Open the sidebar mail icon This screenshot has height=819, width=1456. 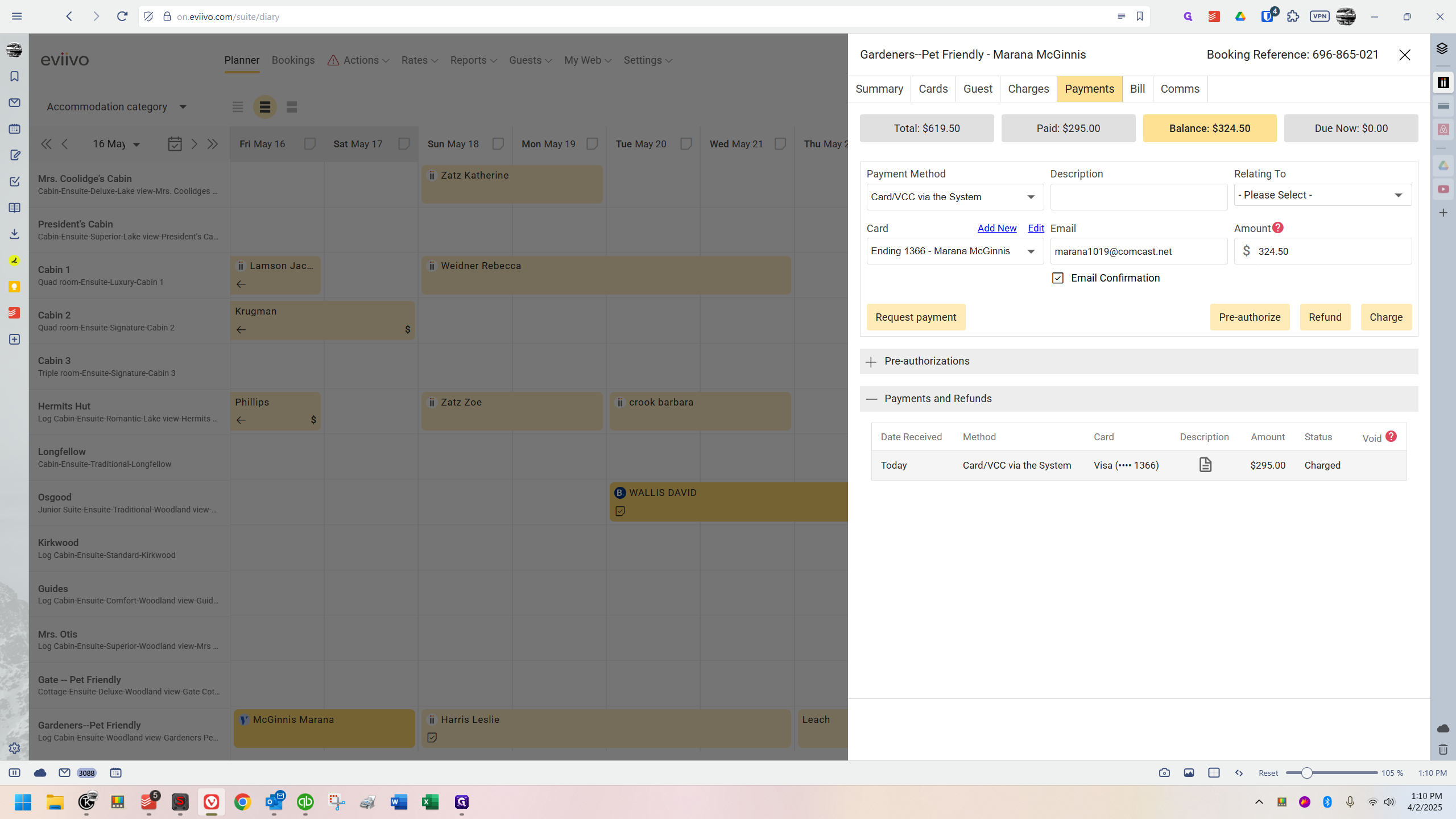(14, 102)
